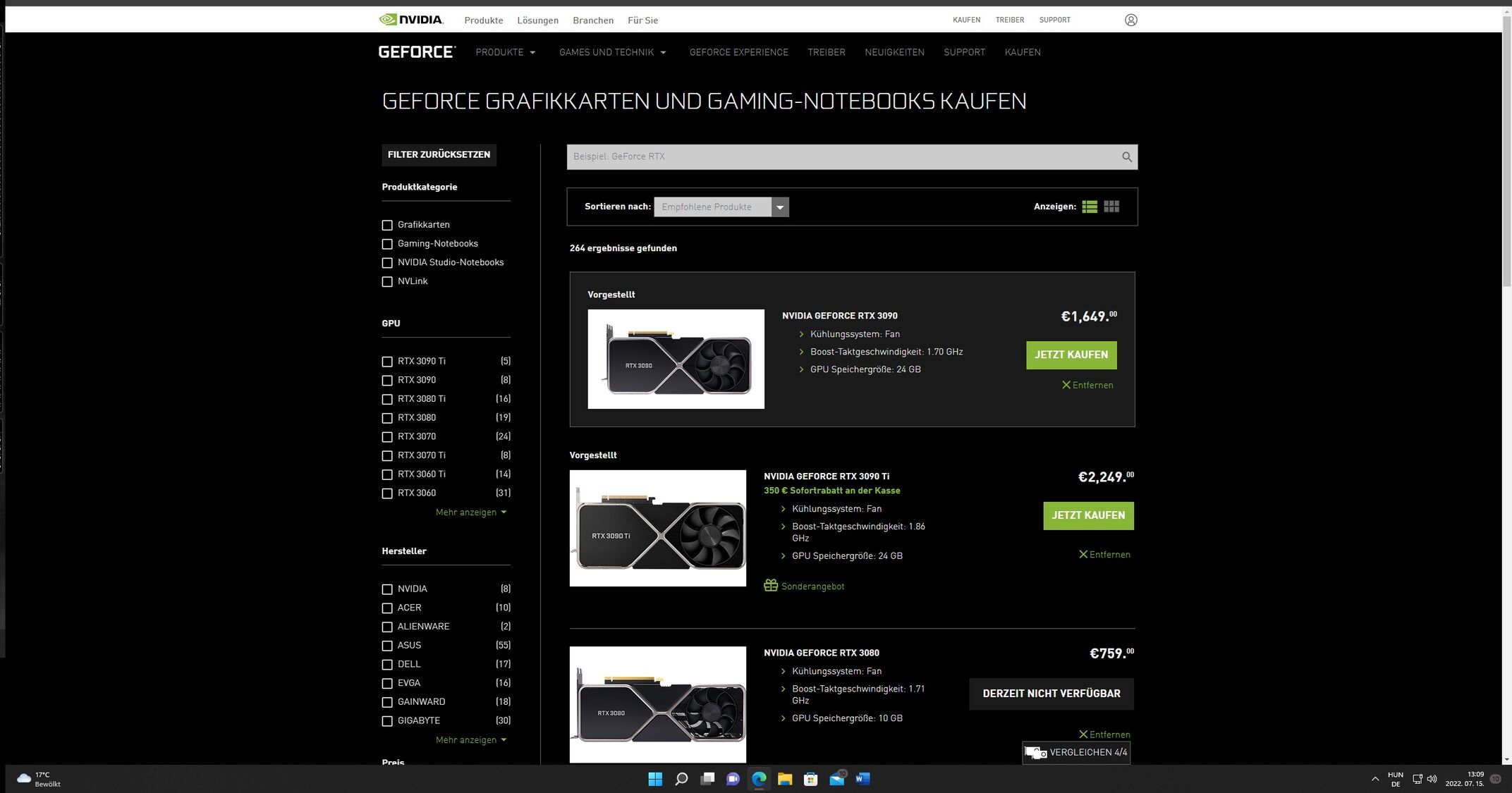Screen dimensions: 1512x793
Task: Check the EVGA manufacturer filter
Action: click(387, 684)
